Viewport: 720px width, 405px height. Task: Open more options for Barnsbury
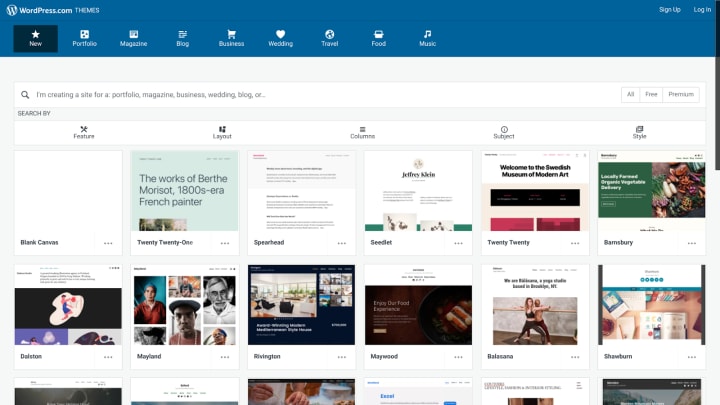pos(692,243)
